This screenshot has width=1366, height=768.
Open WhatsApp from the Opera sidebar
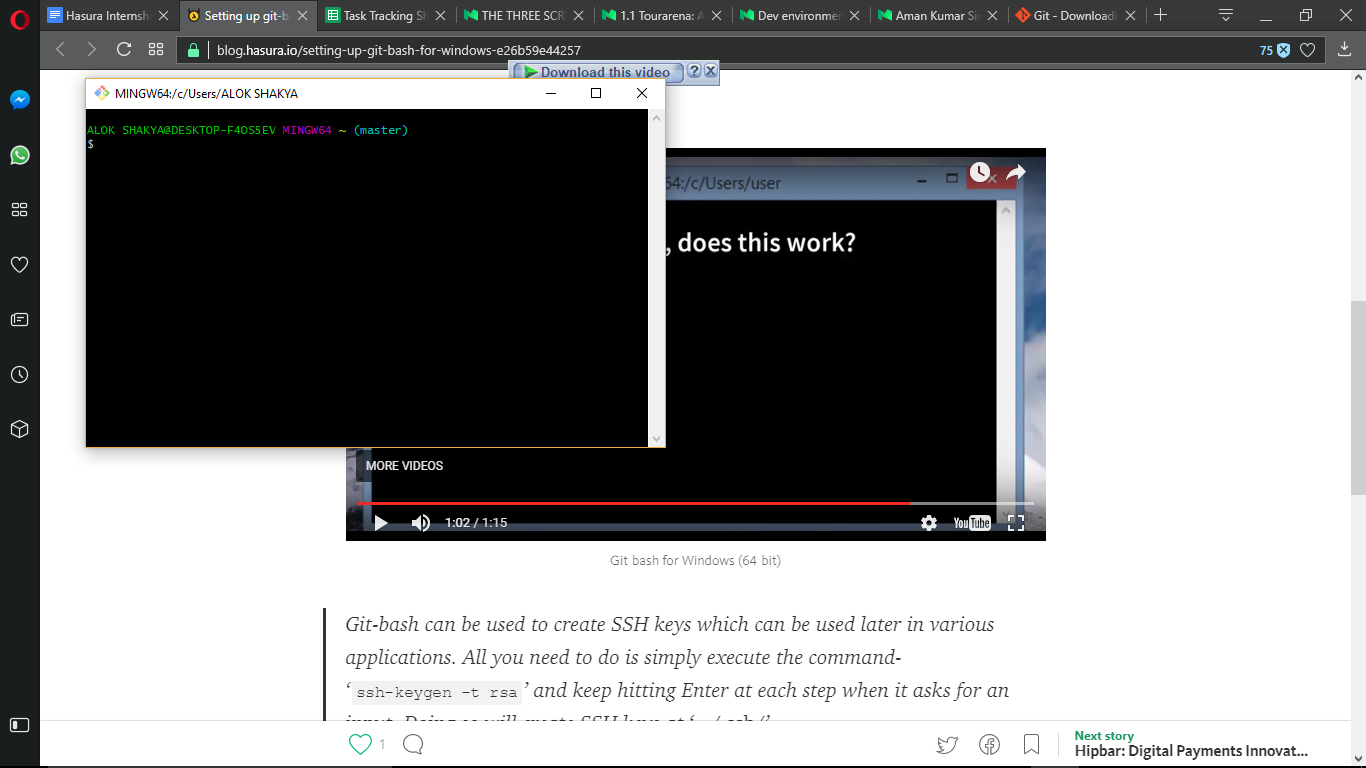pyautogui.click(x=19, y=155)
